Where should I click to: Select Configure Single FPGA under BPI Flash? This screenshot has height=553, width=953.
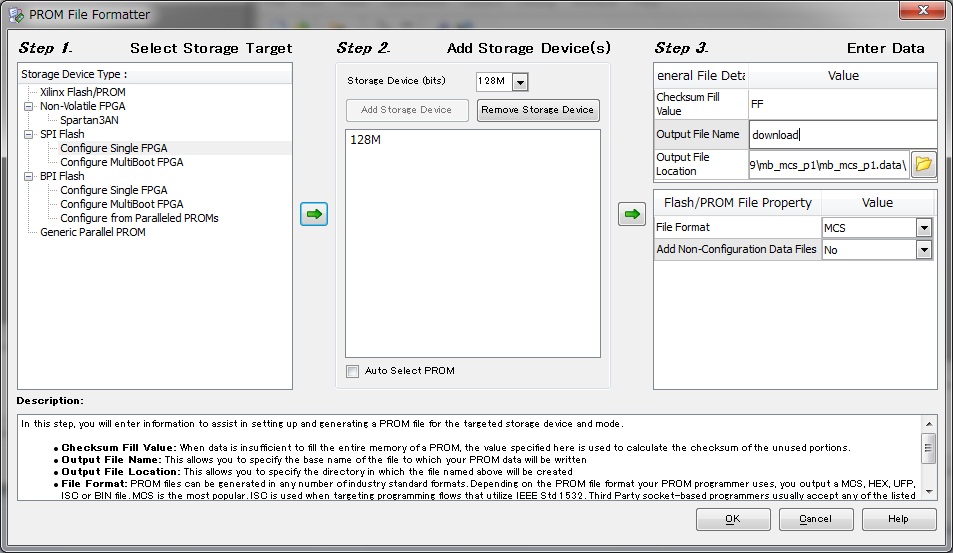114,190
